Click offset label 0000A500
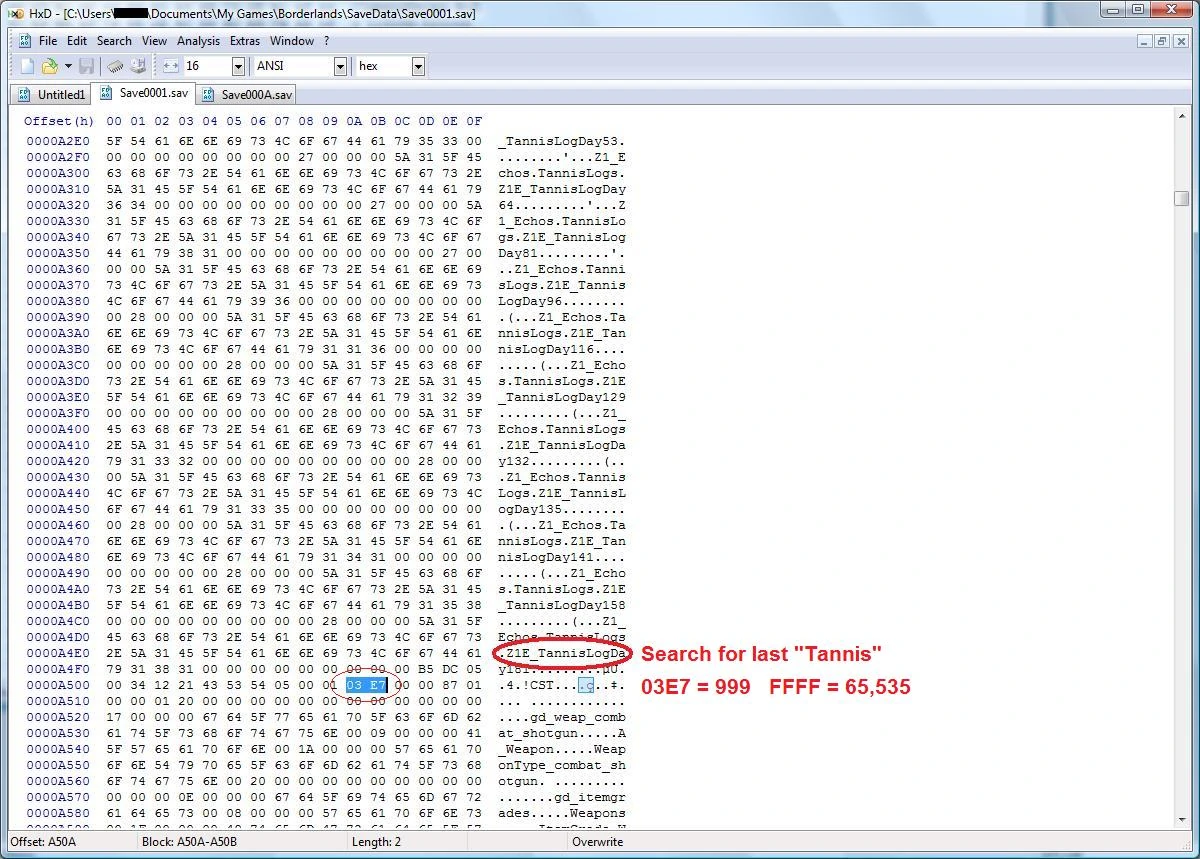The width and height of the screenshot is (1200, 859). point(58,685)
